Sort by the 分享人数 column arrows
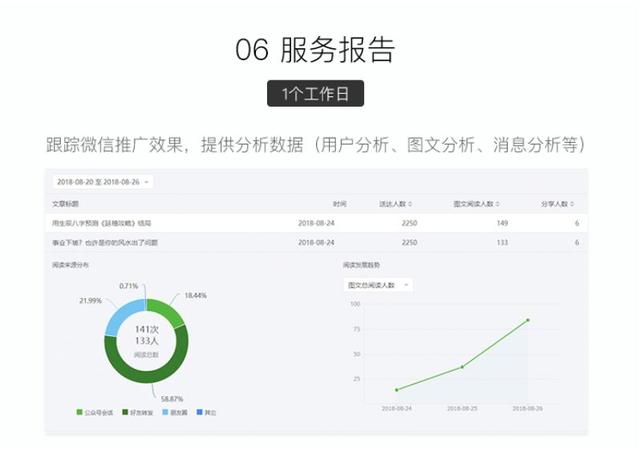This screenshot has width=640, height=467. 572,204
